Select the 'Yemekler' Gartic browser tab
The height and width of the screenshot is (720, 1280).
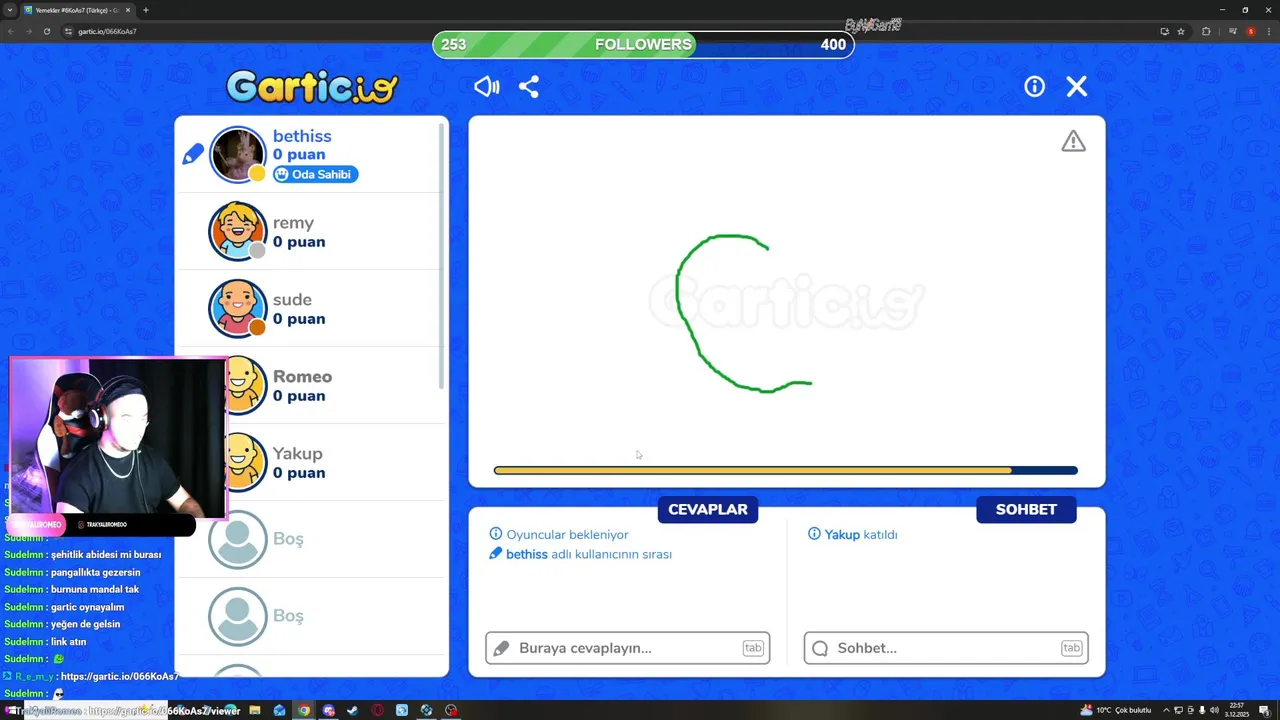pyautogui.click(x=77, y=10)
